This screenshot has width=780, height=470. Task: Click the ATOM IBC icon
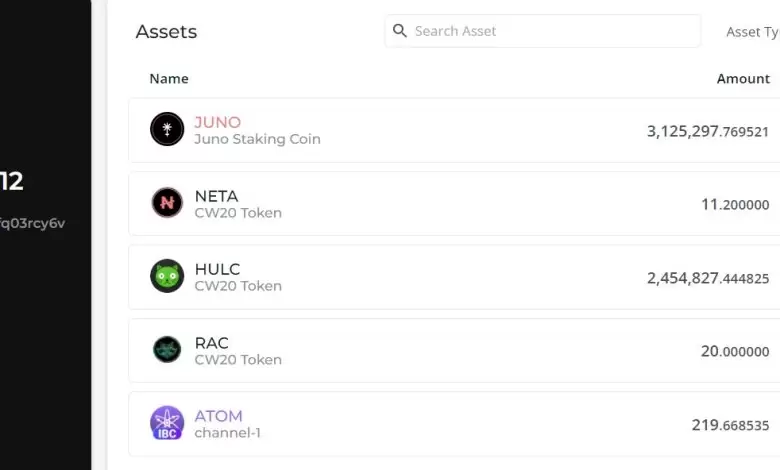(x=167, y=423)
